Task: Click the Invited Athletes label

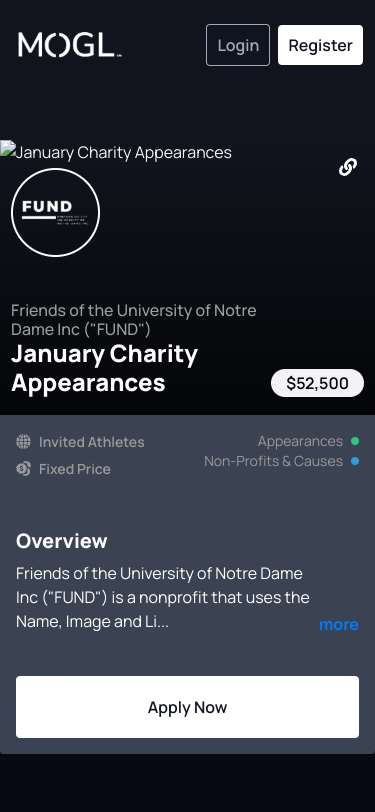Action: (x=92, y=442)
